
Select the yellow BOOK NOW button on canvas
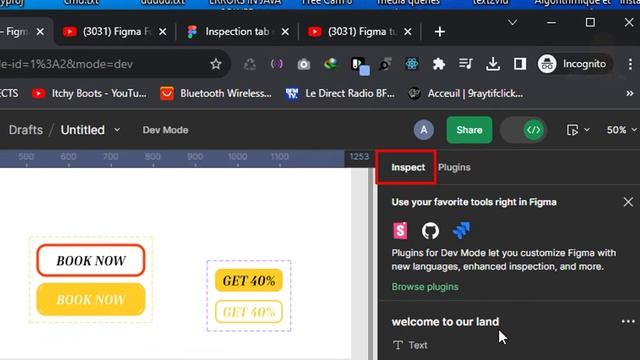(91, 300)
